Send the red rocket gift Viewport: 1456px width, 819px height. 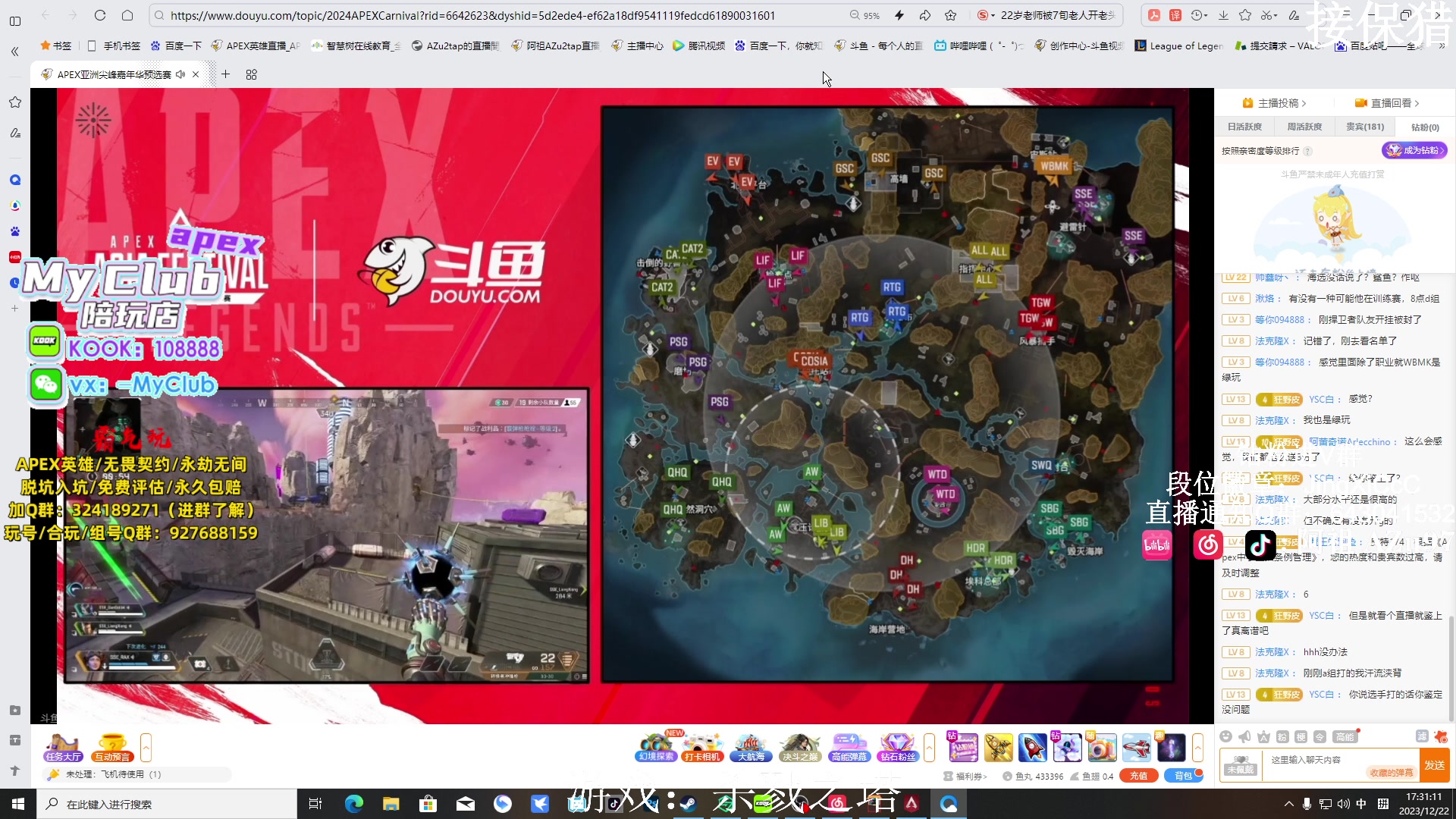click(x=1032, y=748)
